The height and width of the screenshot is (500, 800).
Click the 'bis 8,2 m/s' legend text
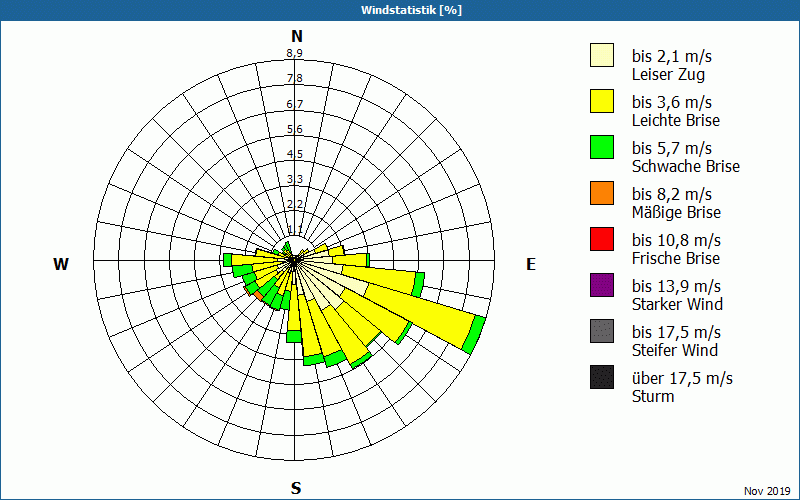[671, 194]
